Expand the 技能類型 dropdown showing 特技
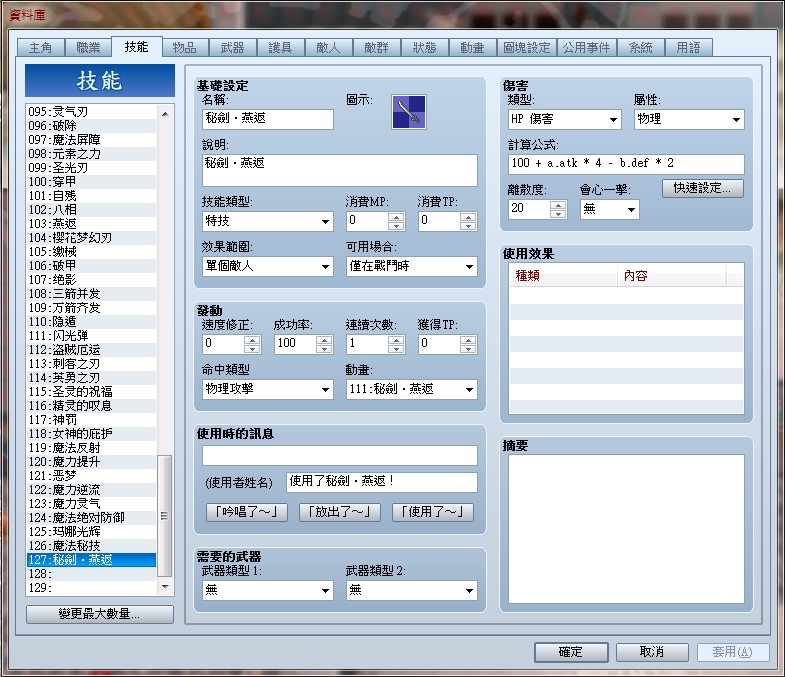 click(x=268, y=221)
